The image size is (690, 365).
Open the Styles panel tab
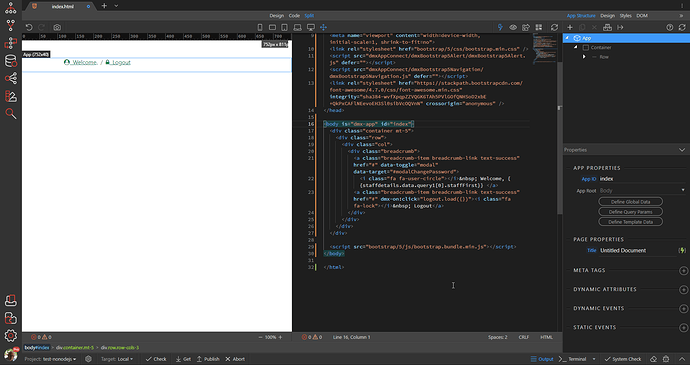625,15
